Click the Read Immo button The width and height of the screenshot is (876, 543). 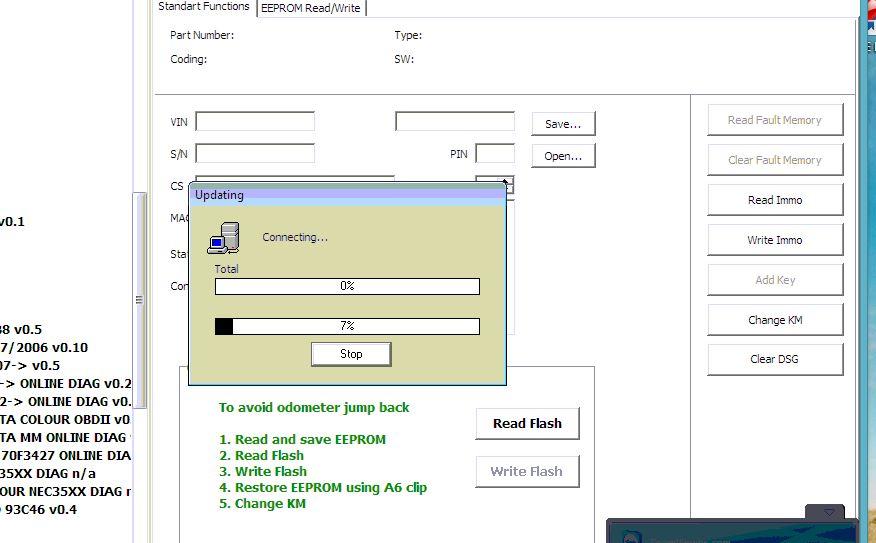pyautogui.click(x=775, y=200)
